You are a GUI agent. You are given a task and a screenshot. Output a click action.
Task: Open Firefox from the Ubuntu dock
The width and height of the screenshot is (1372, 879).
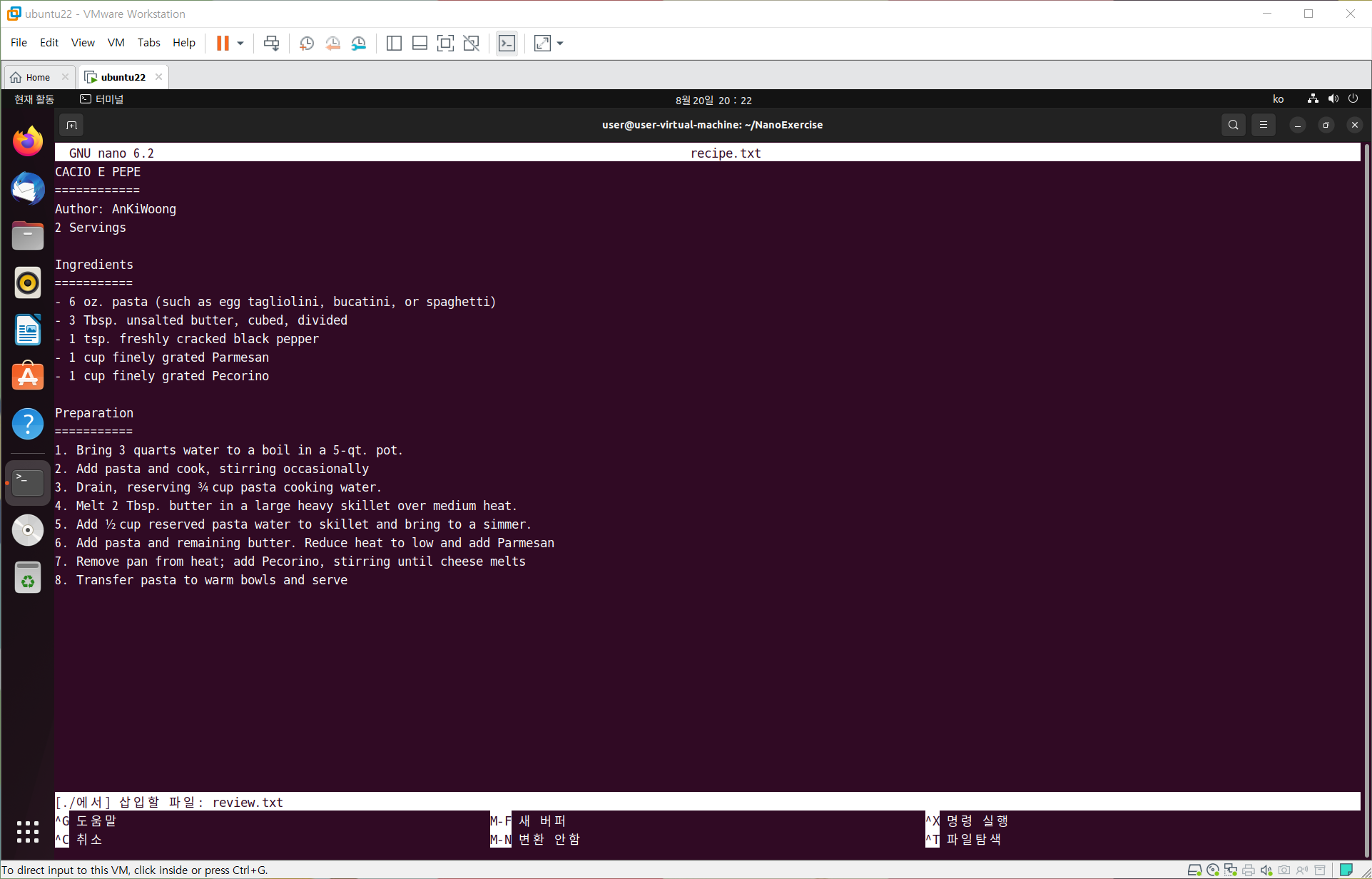[28, 141]
